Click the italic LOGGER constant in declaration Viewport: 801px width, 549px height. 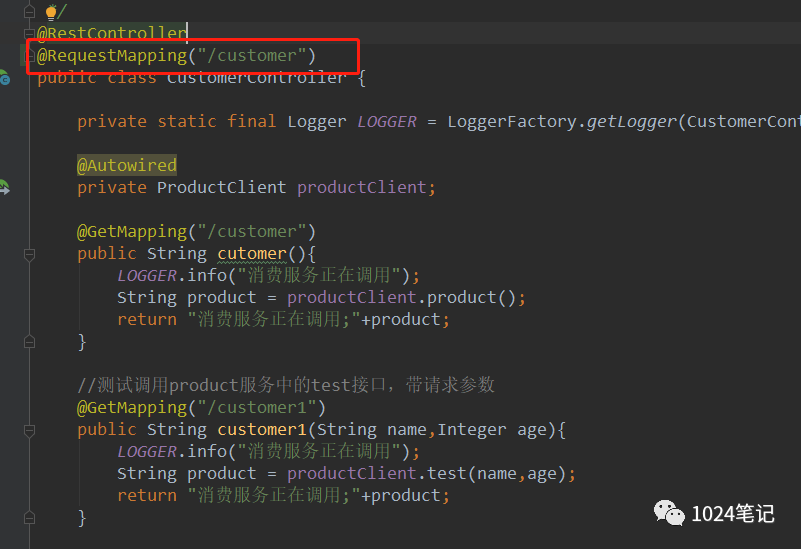click(387, 122)
